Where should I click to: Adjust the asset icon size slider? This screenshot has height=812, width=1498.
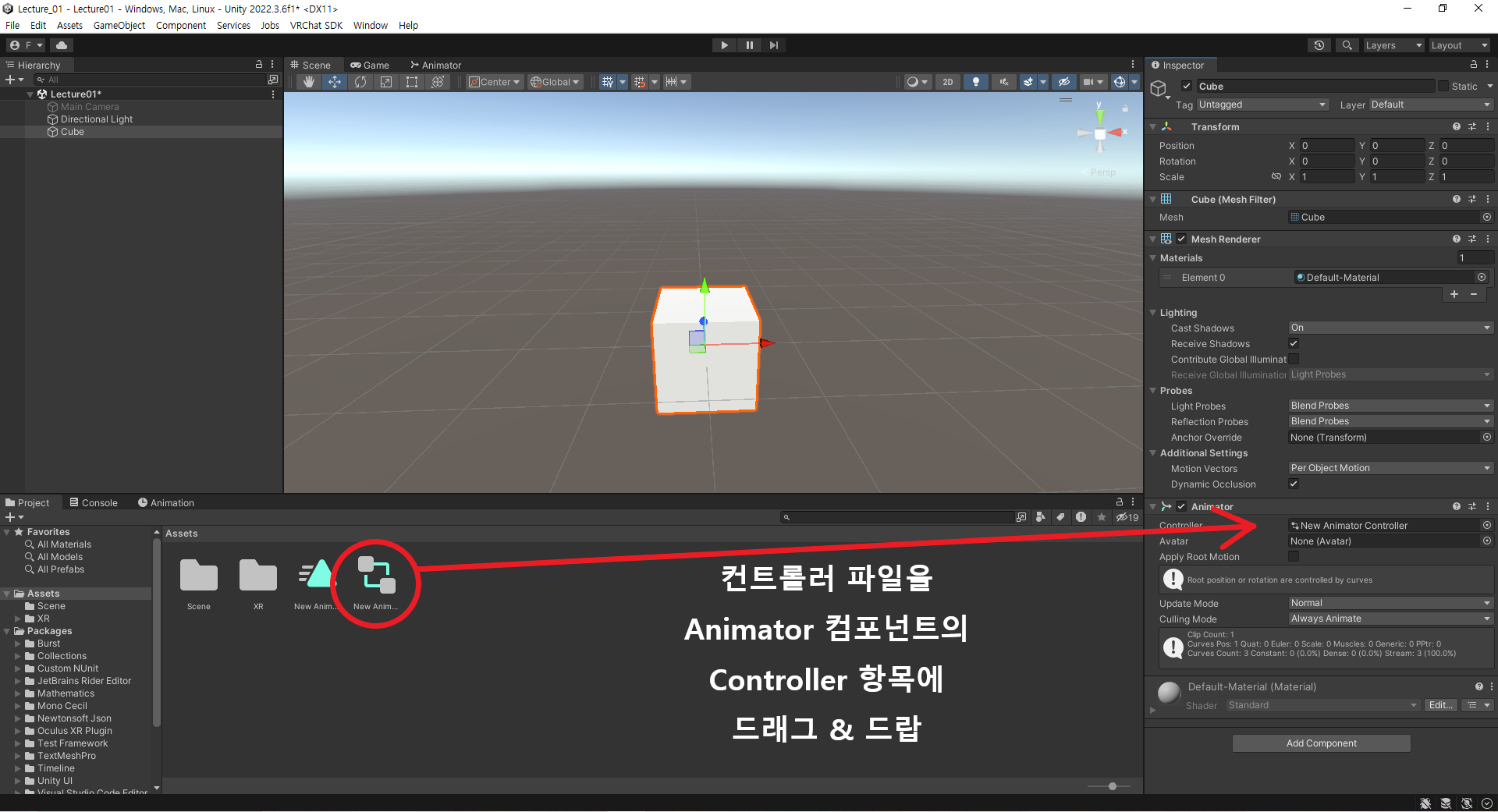point(1111,786)
